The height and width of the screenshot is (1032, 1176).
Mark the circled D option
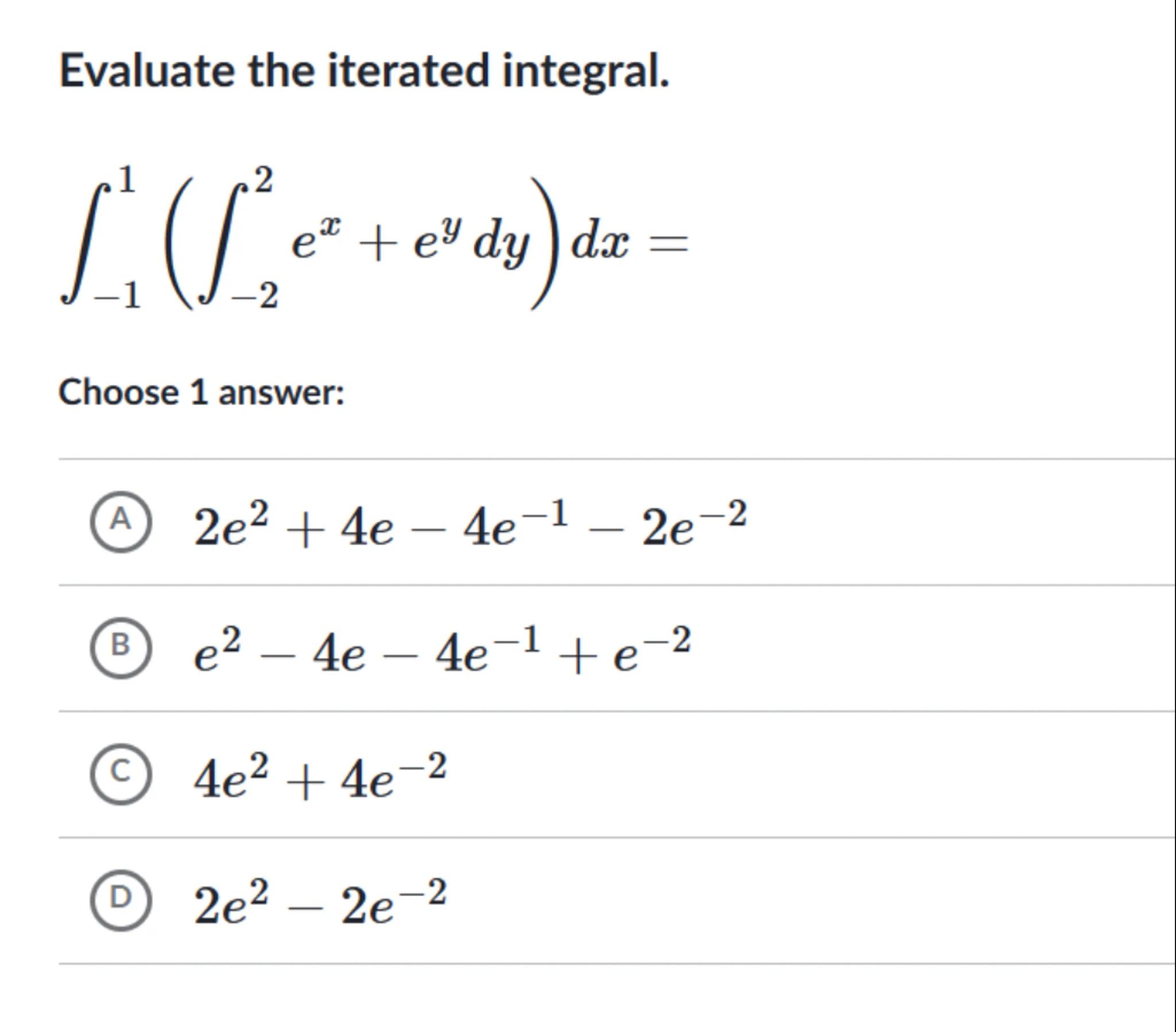121,900
